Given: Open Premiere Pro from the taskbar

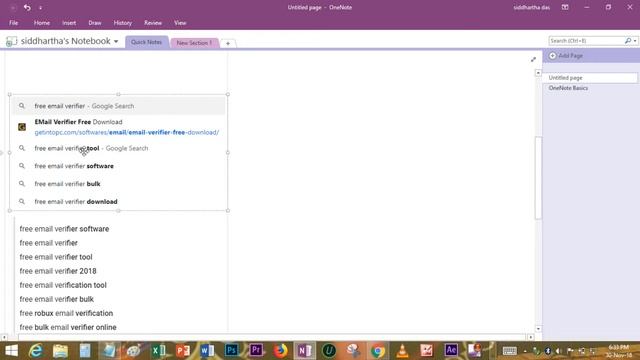Looking at the screenshot, I should click(256, 351).
